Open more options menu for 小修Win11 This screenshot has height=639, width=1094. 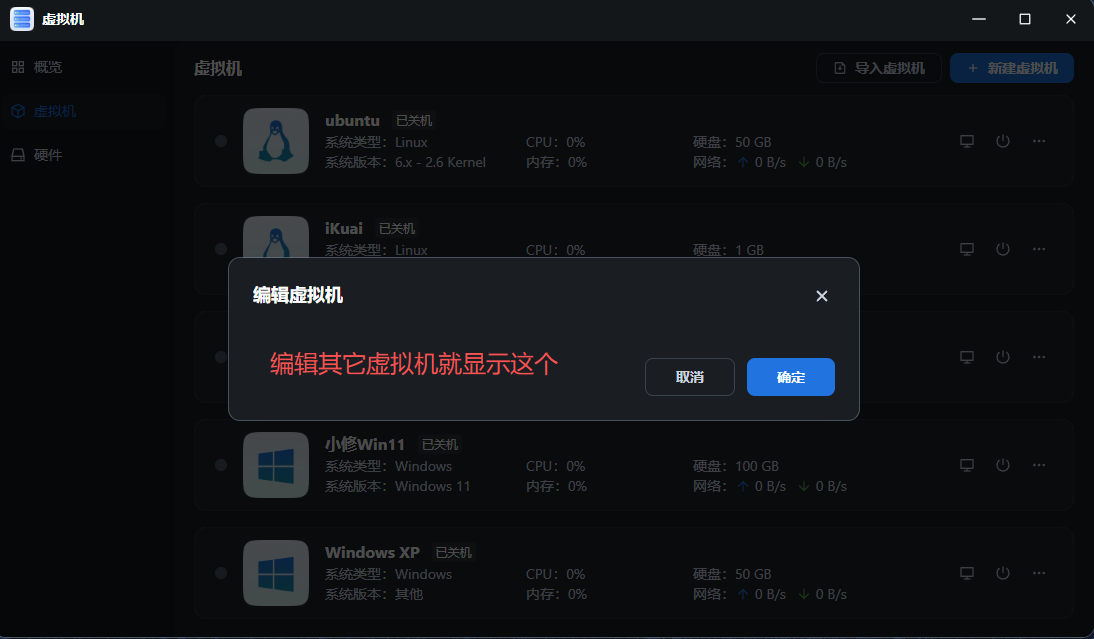[x=1039, y=465]
